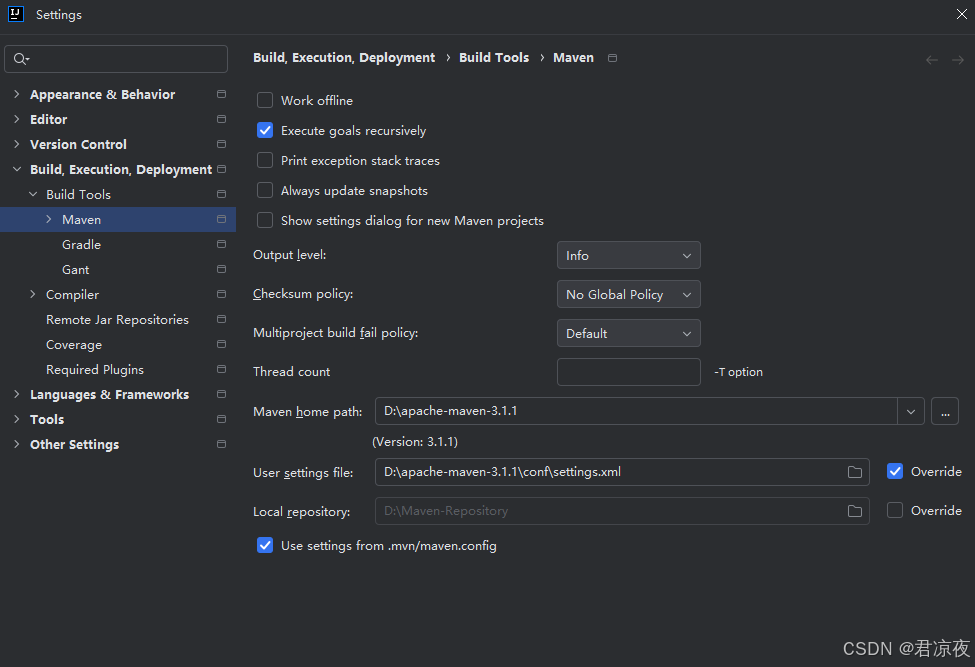
Task: Click the project icon next to Version Control
Action: tap(221, 145)
